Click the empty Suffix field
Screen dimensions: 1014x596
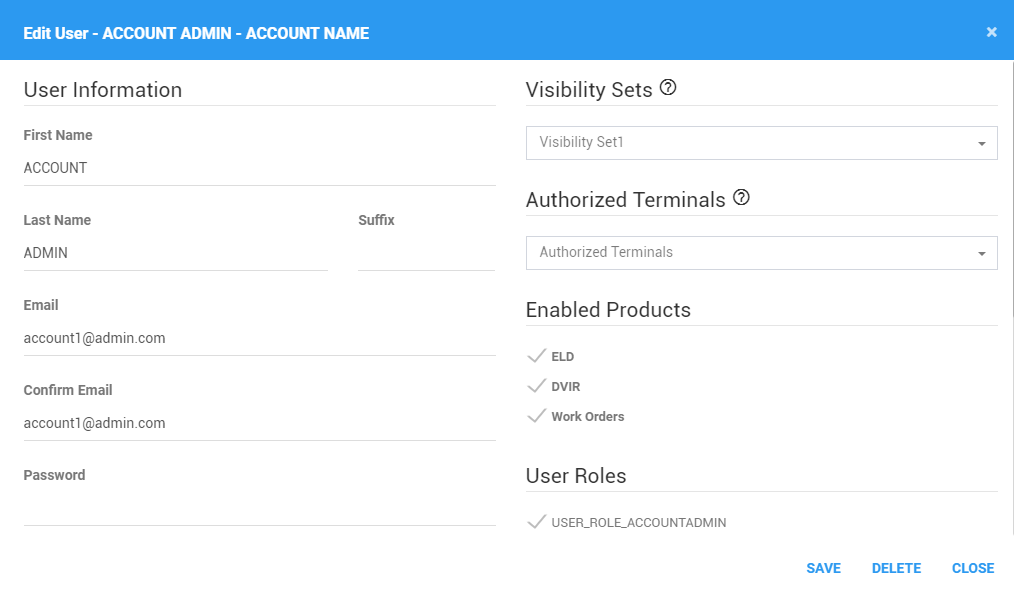(426, 253)
